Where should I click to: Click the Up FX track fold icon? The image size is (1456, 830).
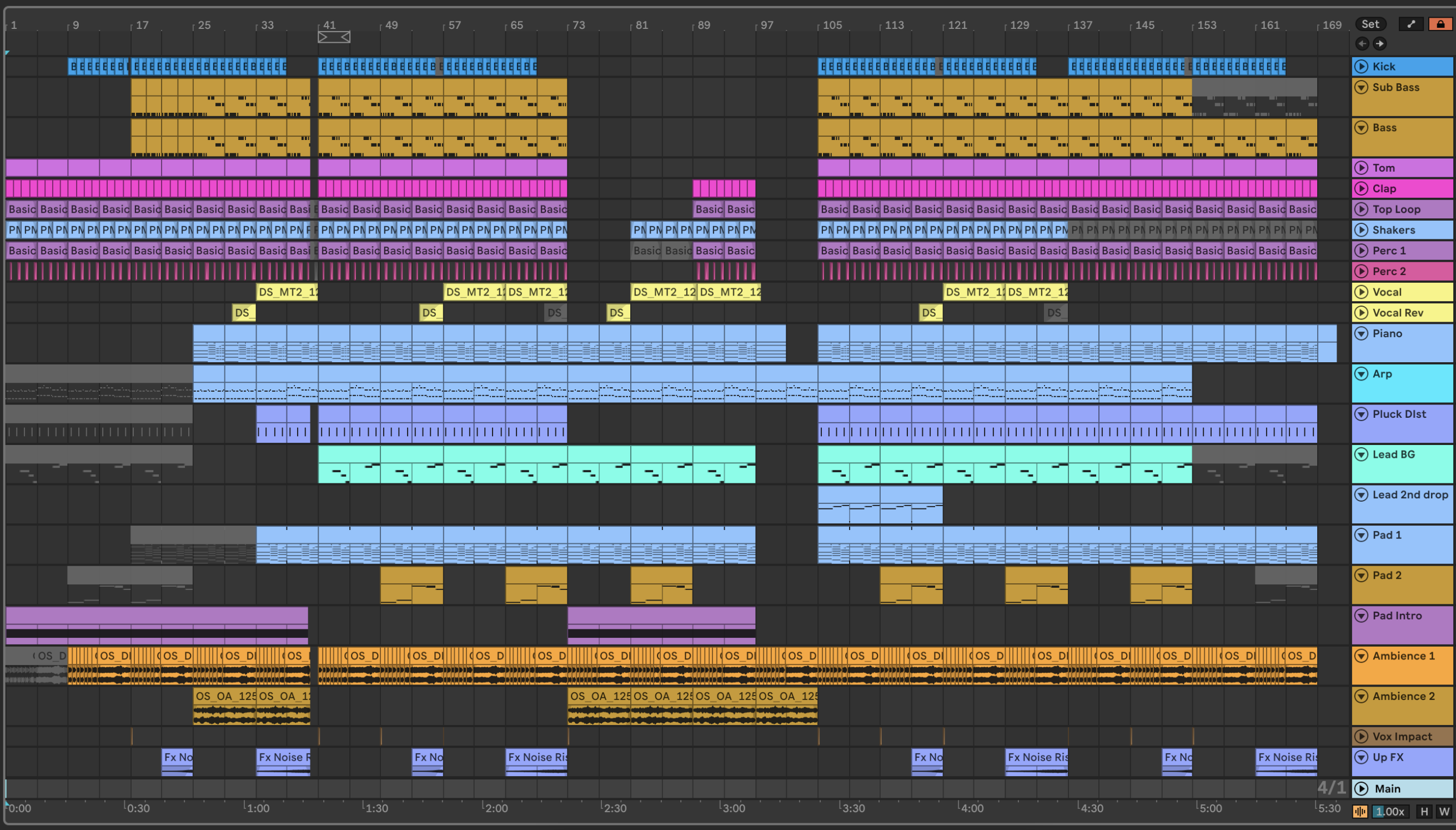(1361, 757)
